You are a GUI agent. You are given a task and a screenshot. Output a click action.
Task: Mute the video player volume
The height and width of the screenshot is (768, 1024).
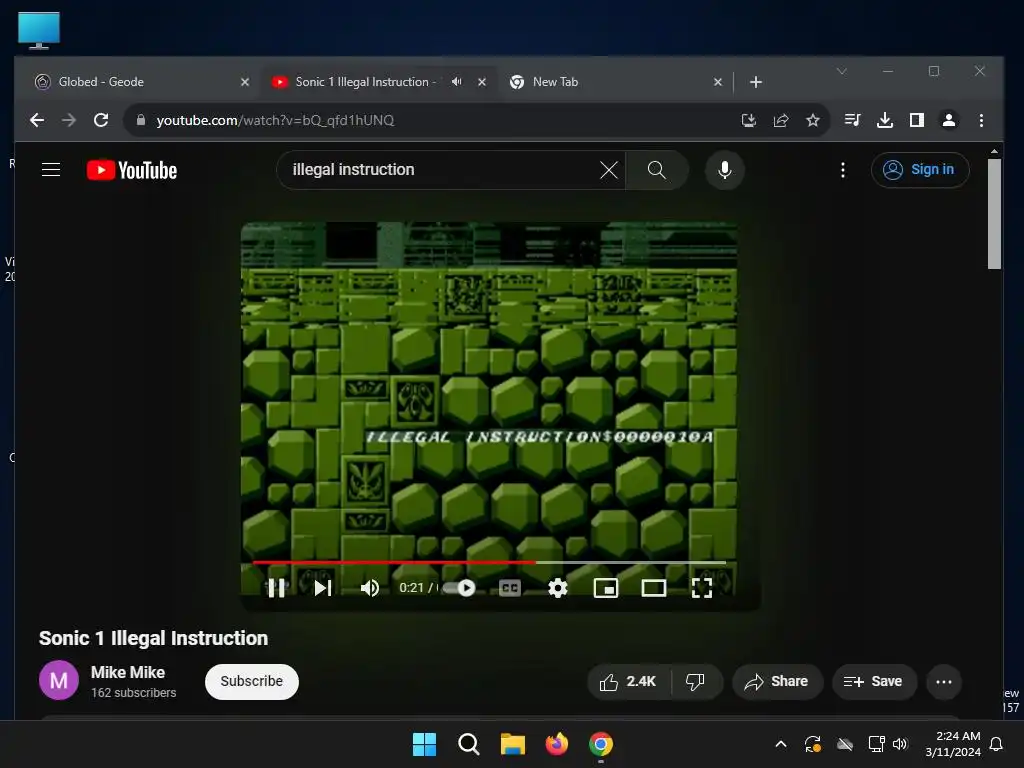[x=370, y=588]
